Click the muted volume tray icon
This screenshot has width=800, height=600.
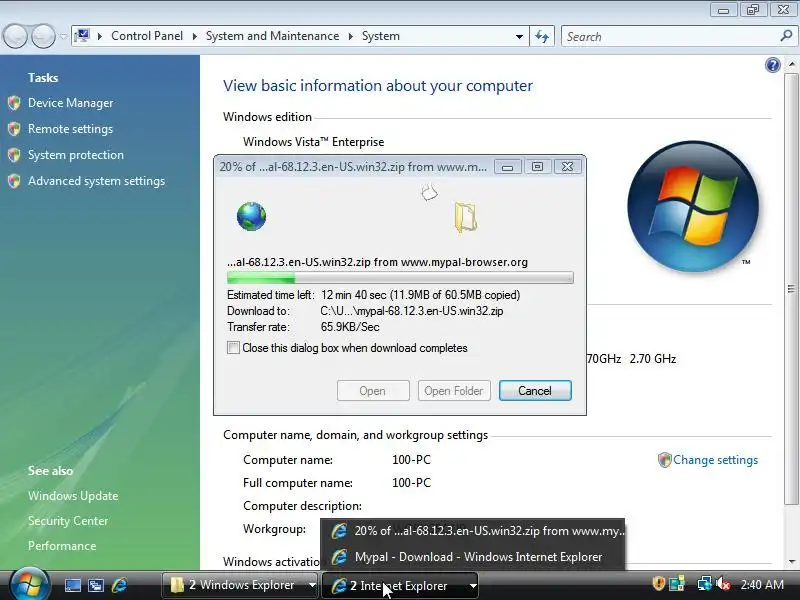(723, 583)
